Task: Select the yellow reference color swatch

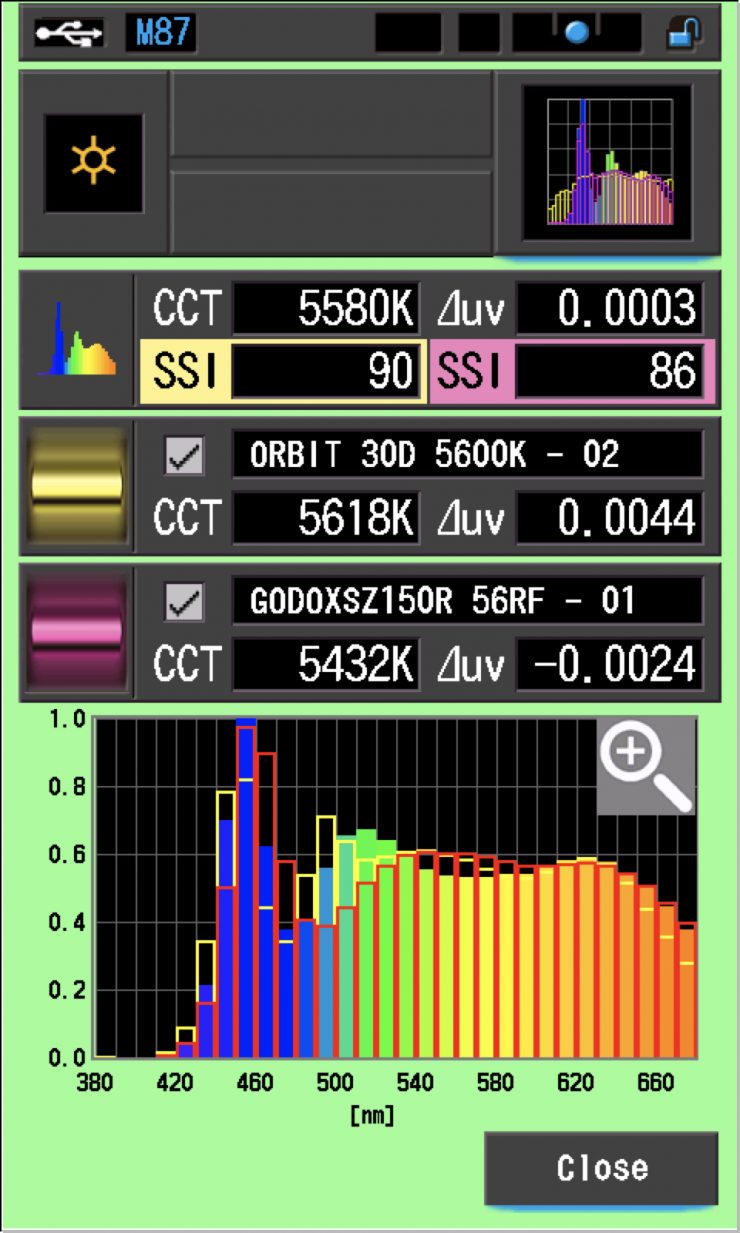Action: pos(77,486)
